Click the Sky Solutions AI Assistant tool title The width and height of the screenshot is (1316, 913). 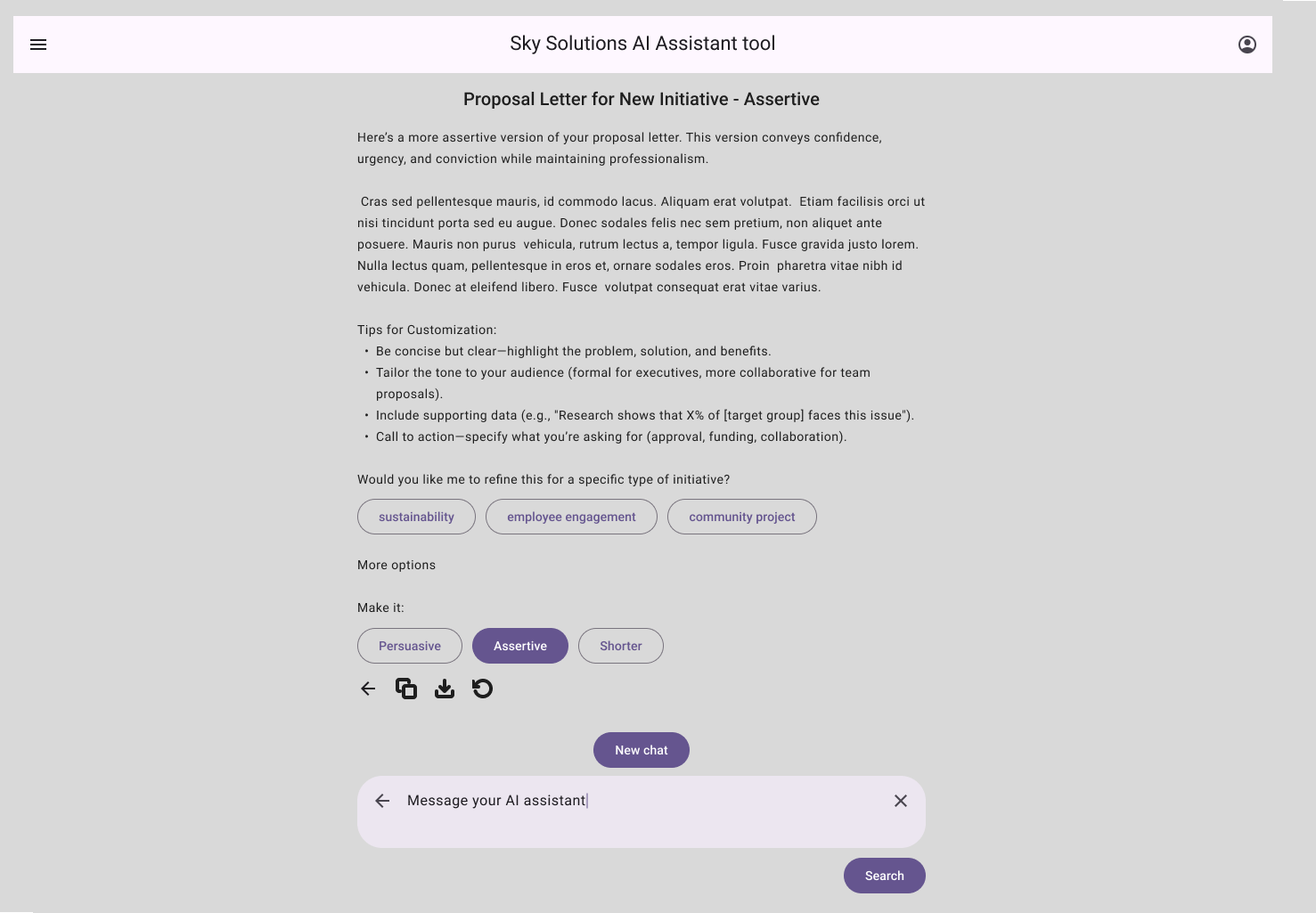(642, 44)
